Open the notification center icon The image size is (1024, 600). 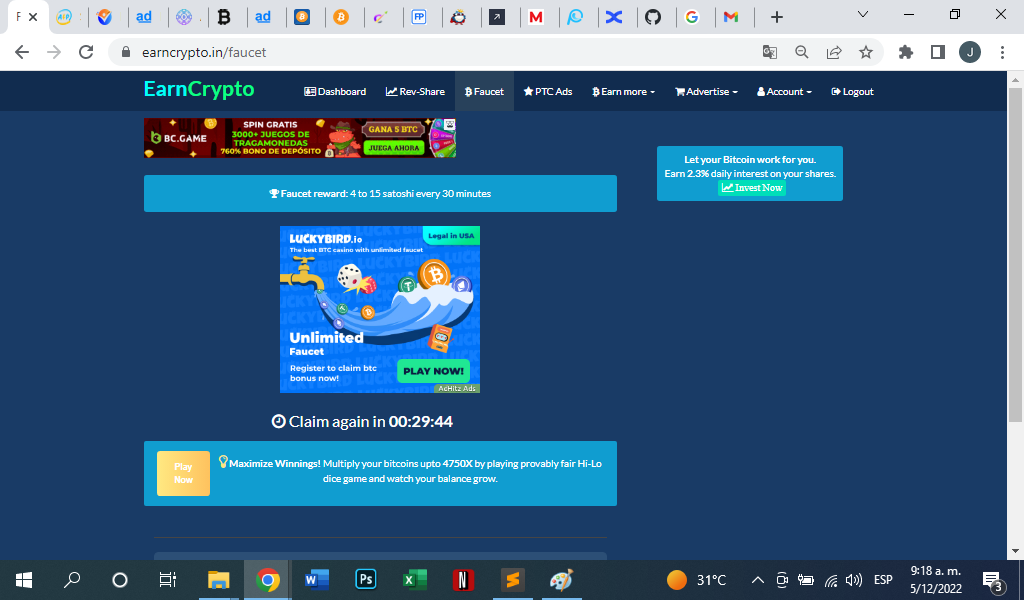pos(993,580)
